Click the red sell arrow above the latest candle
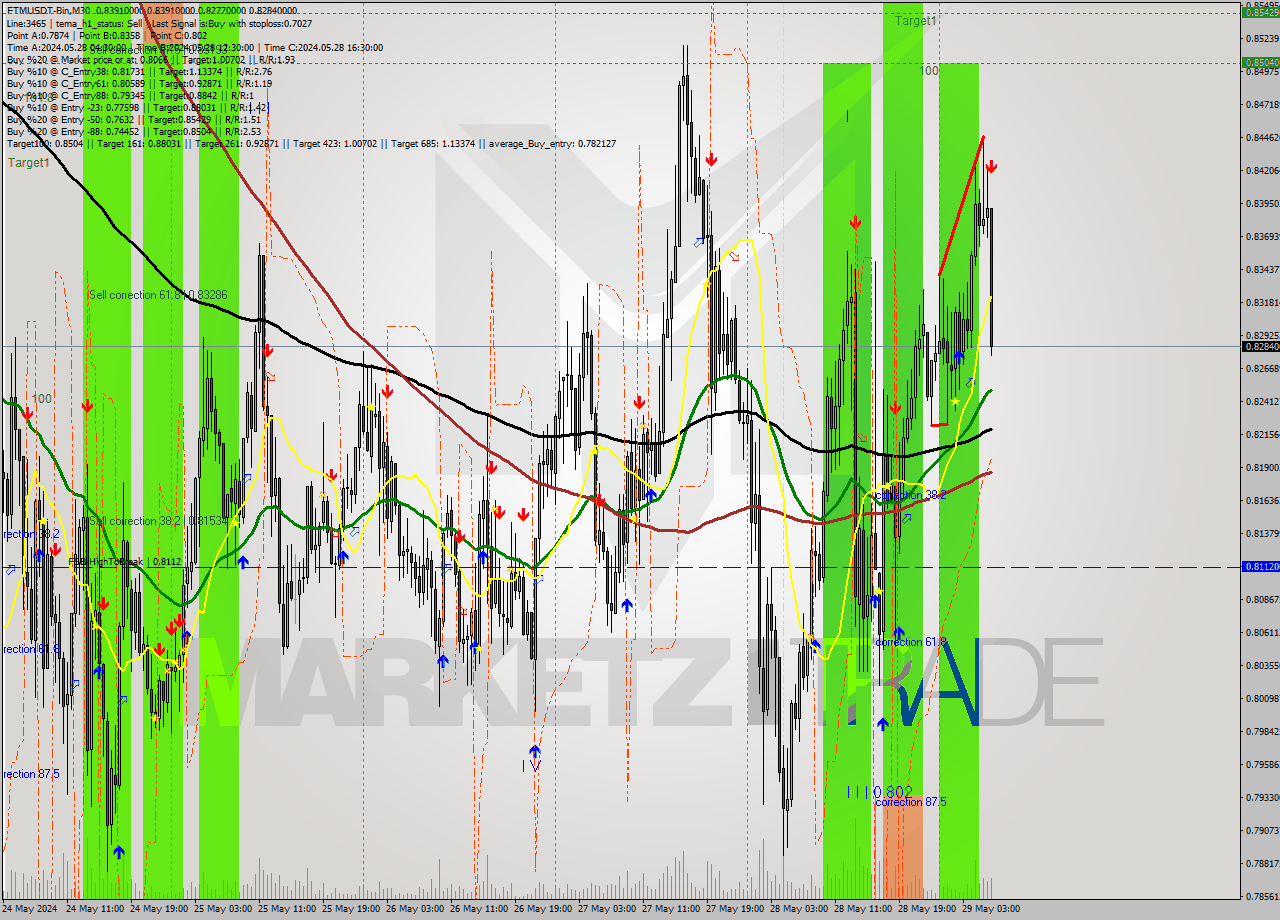1280x920 pixels. (x=990, y=167)
